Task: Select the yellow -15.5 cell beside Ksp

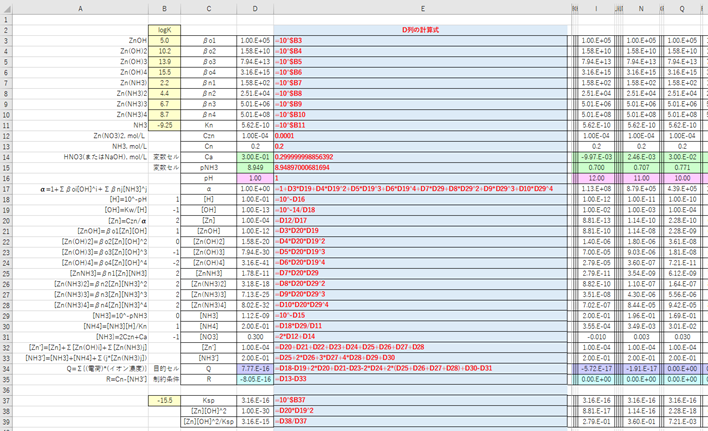Action: (164, 400)
